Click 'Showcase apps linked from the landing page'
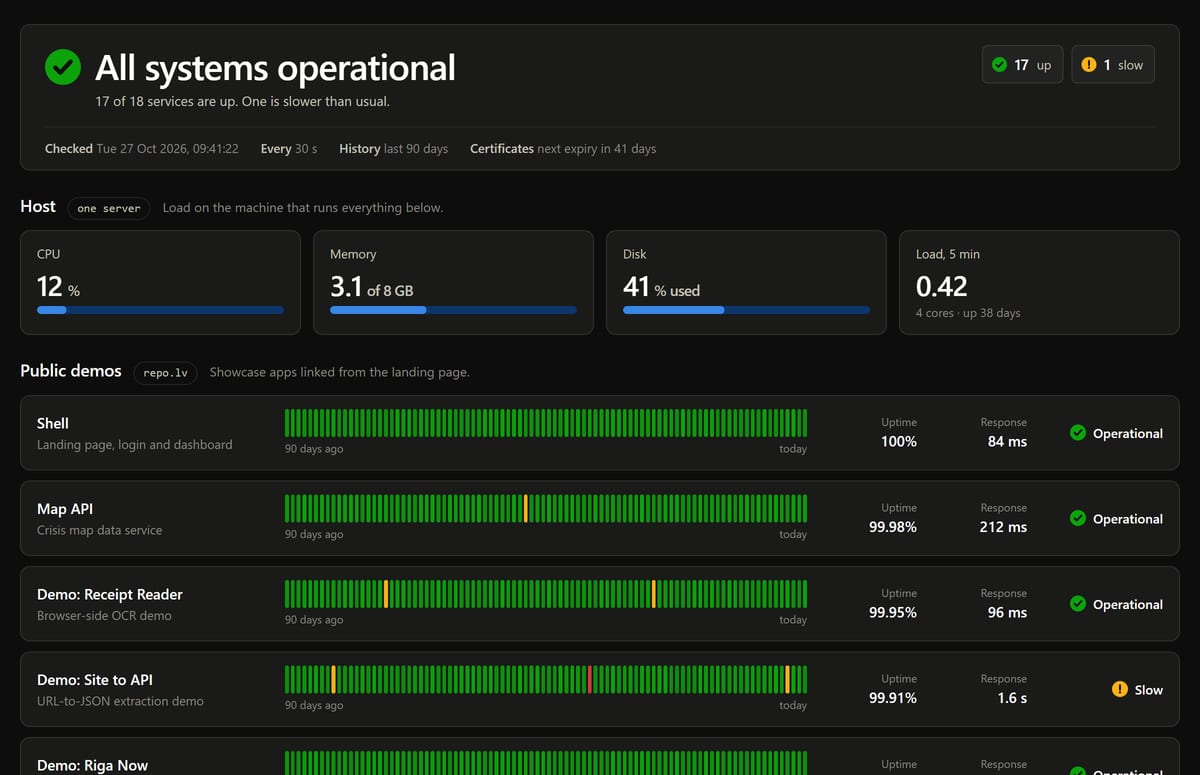This screenshot has width=1200, height=775. click(339, 372)
